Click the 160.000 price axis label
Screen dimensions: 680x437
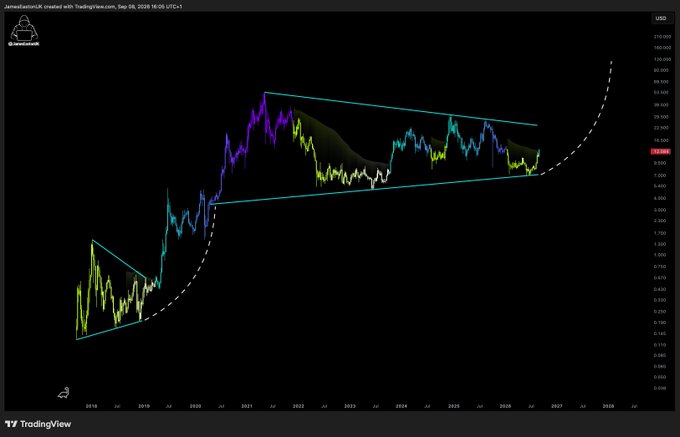point(661,48)
